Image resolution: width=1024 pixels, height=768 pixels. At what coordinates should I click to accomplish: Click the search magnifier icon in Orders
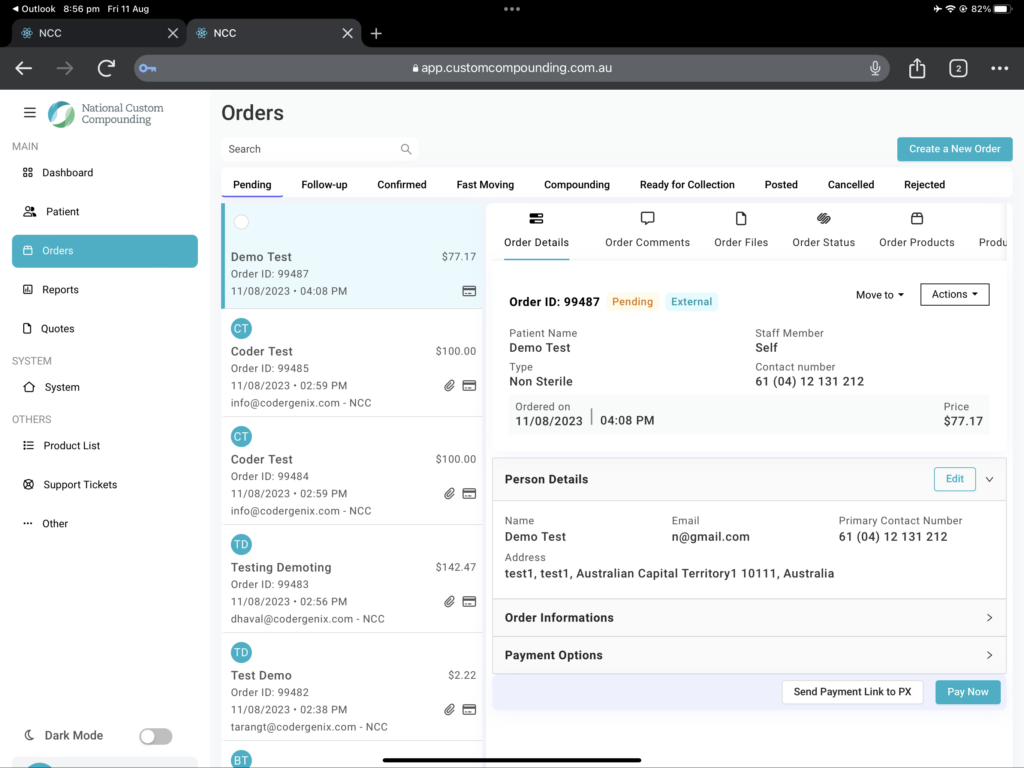coord(406,149)
